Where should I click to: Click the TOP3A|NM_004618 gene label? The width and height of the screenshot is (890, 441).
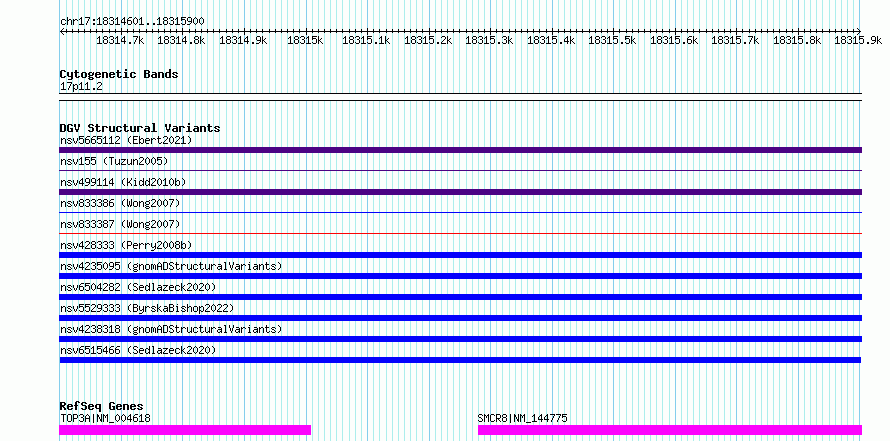105,419
